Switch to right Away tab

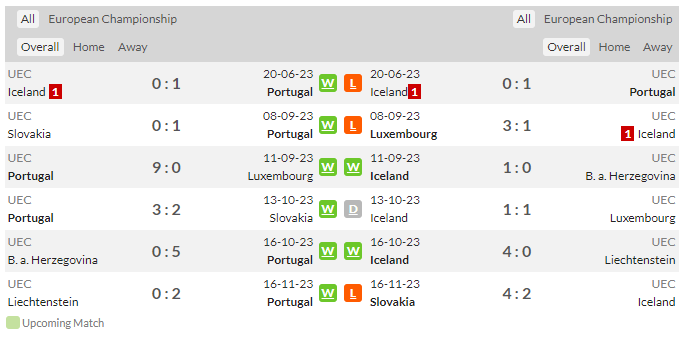coord(657,47)
